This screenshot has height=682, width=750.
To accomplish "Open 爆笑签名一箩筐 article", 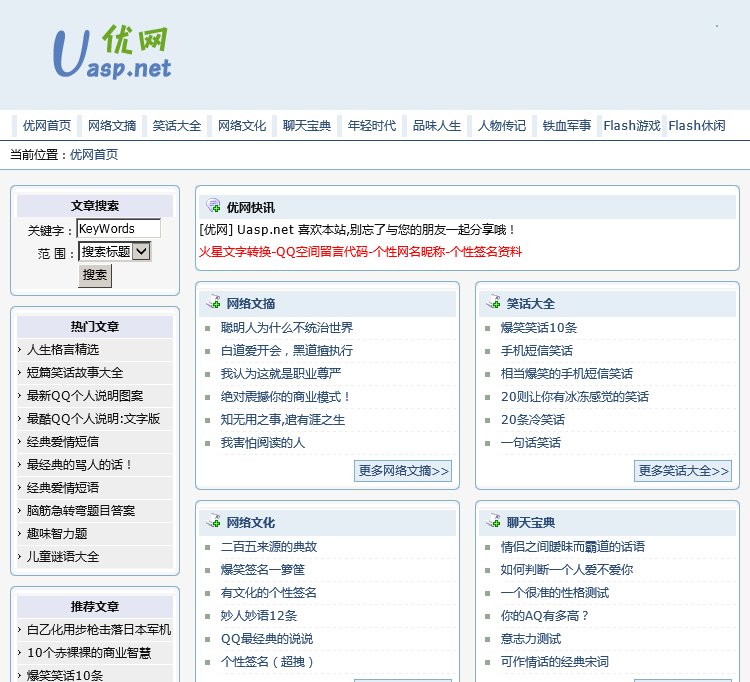I will click(x=263, y=570).
